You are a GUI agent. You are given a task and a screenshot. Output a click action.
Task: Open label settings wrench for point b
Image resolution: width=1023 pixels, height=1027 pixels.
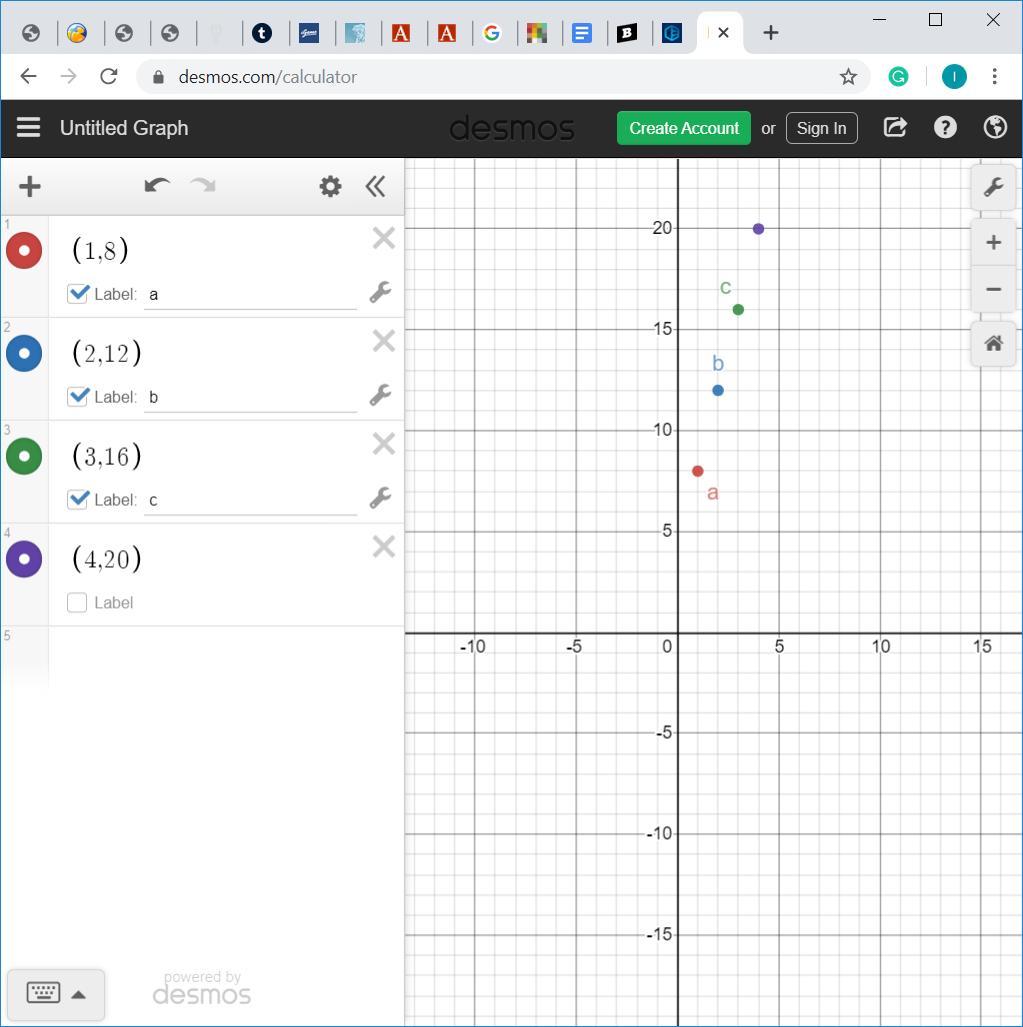pos(381,395)
